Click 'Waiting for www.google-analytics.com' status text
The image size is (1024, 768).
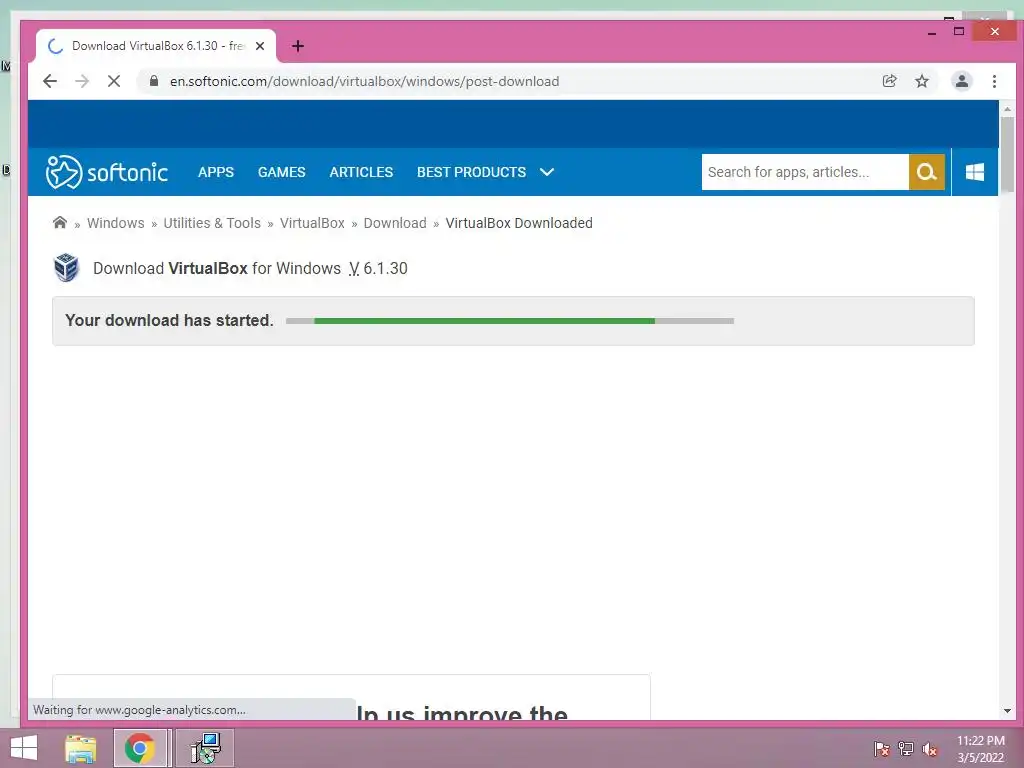[139, 710]
